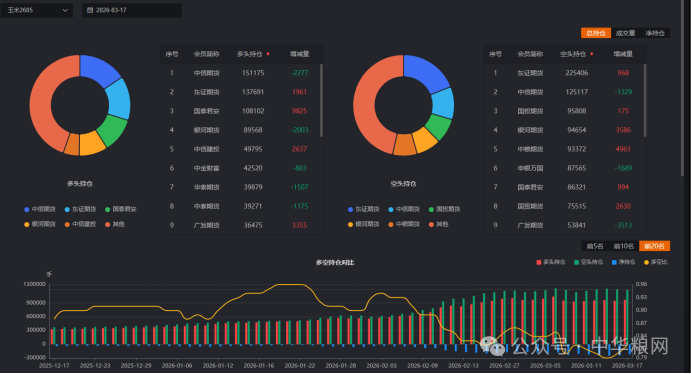The width and height of the screenshot is (691, 374).
Task: Hide the 多空比 line in bar chart legend
Action: [x=656, y=262]
